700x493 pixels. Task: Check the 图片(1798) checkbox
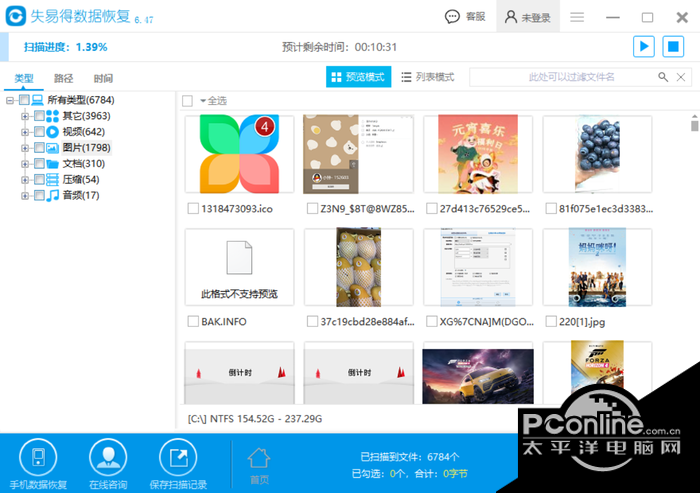39,148
